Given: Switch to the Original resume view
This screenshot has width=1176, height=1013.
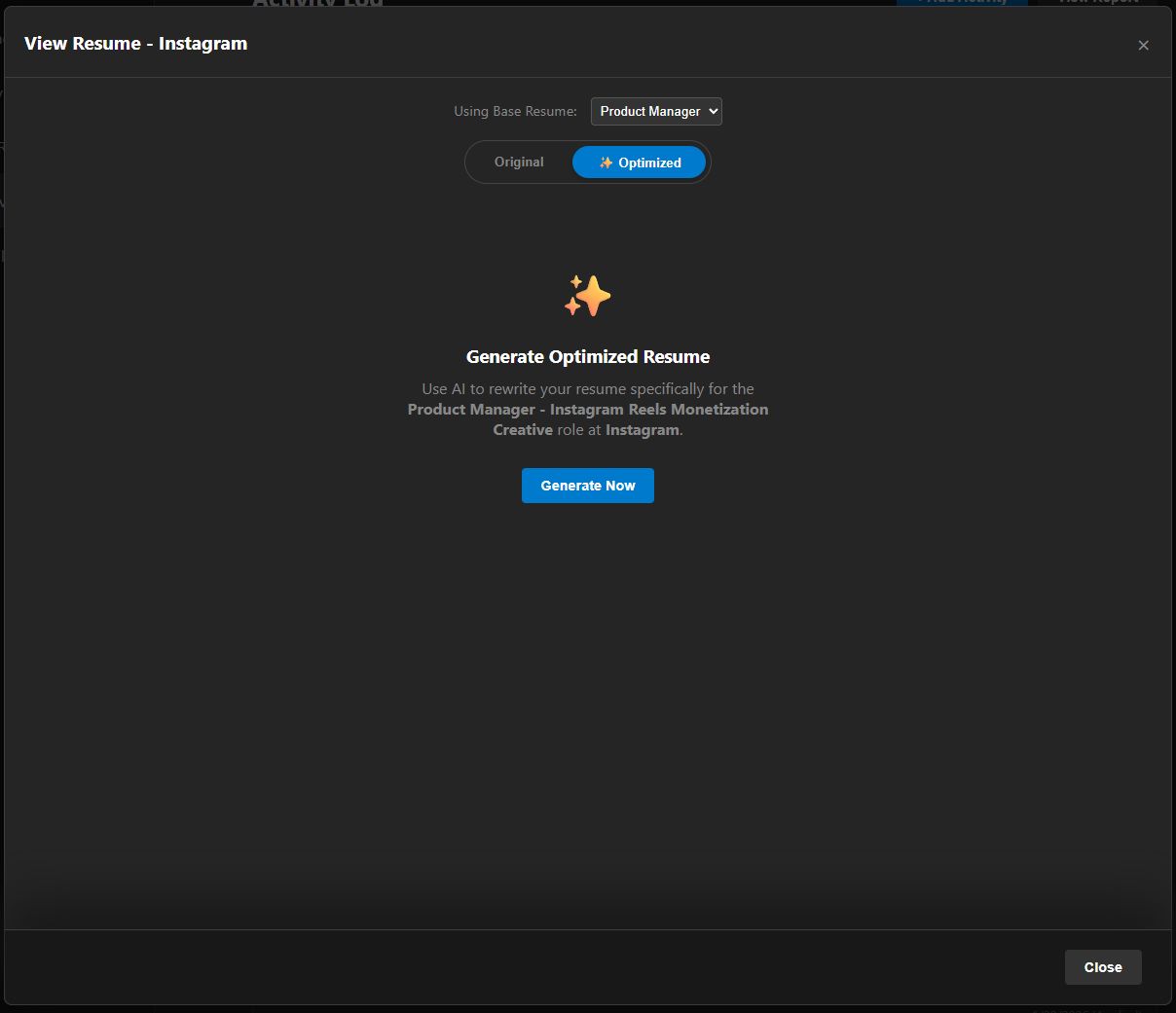Looking at the screenshot, I should tap(519, 163).
